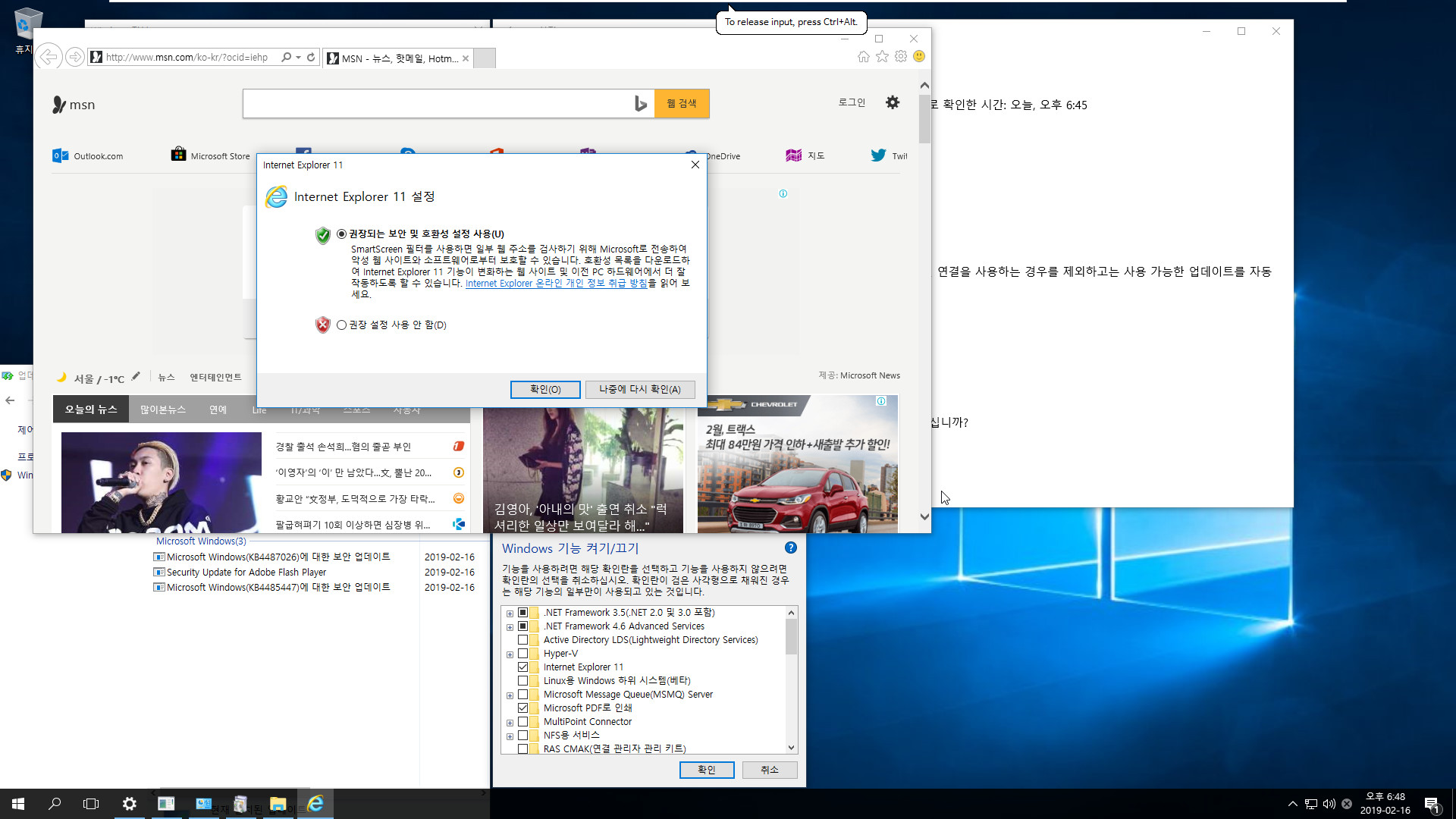This screenshot has height=819, width=1456.
Task: Select 권장되는 보안 및 호환성 설정 사용 radio
Action: pos(341,234)
